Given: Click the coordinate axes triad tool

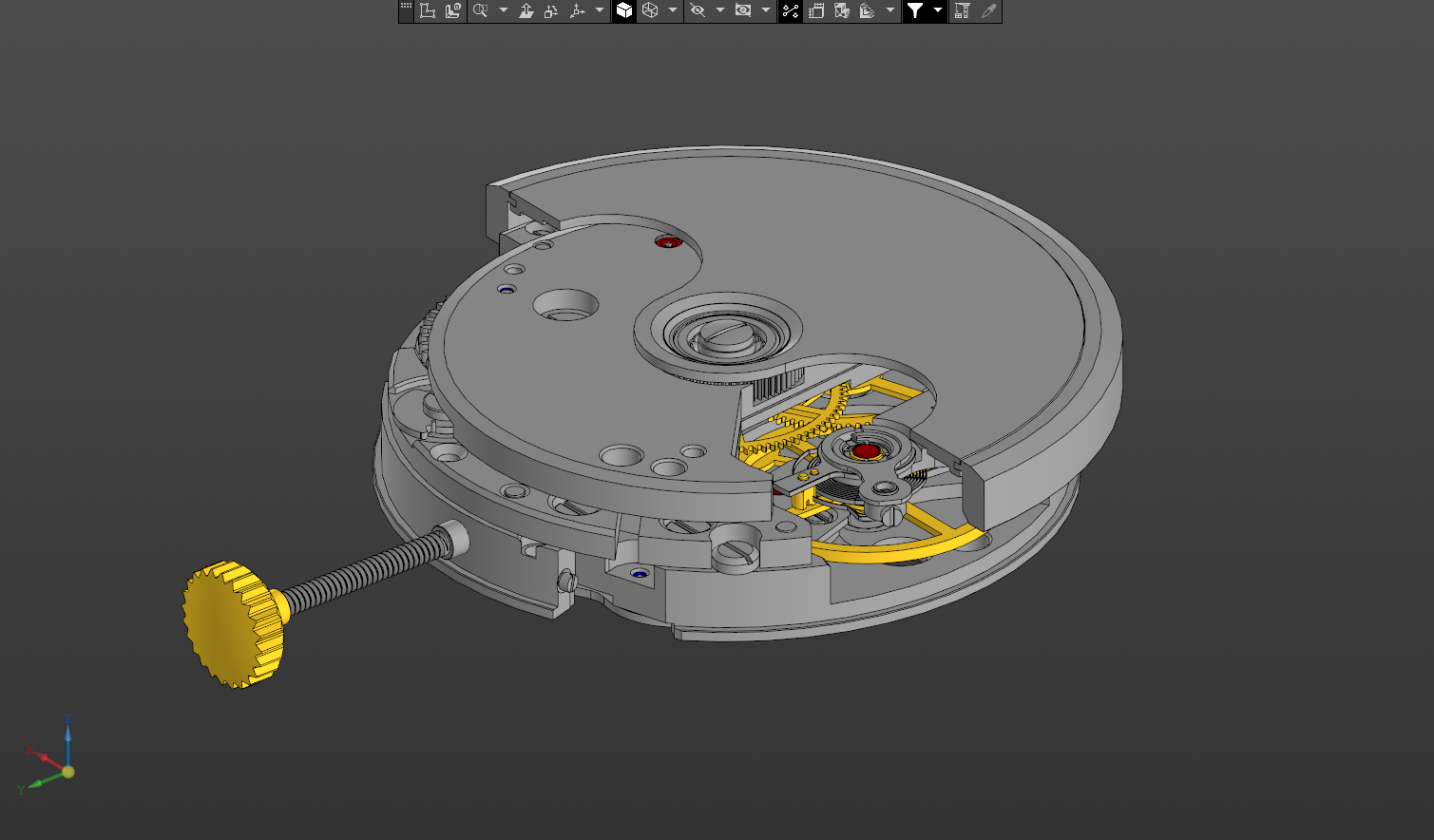Looking at the screenshot, I should coord(577,10).
